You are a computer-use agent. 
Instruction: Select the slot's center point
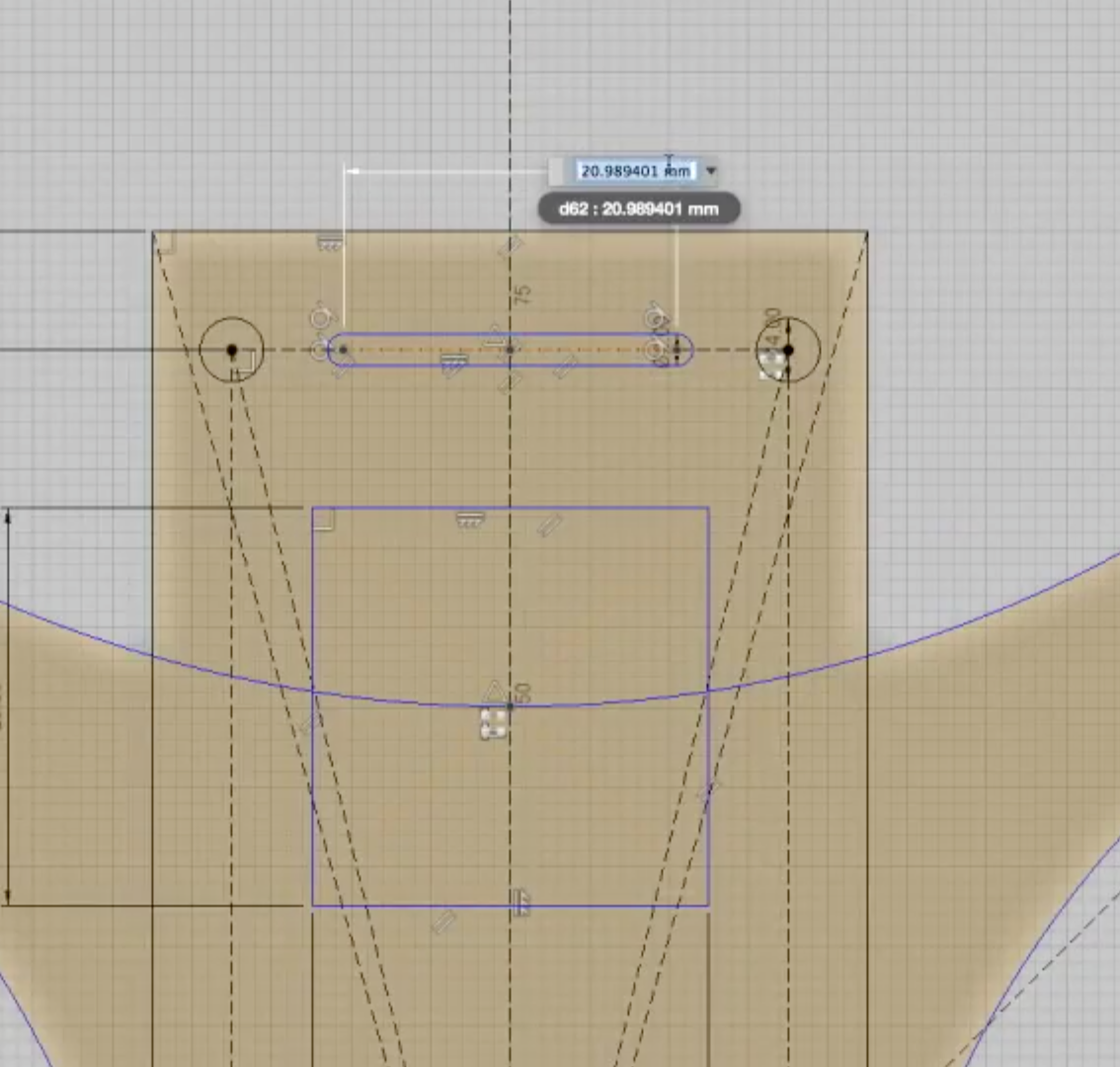coord(511,349)
